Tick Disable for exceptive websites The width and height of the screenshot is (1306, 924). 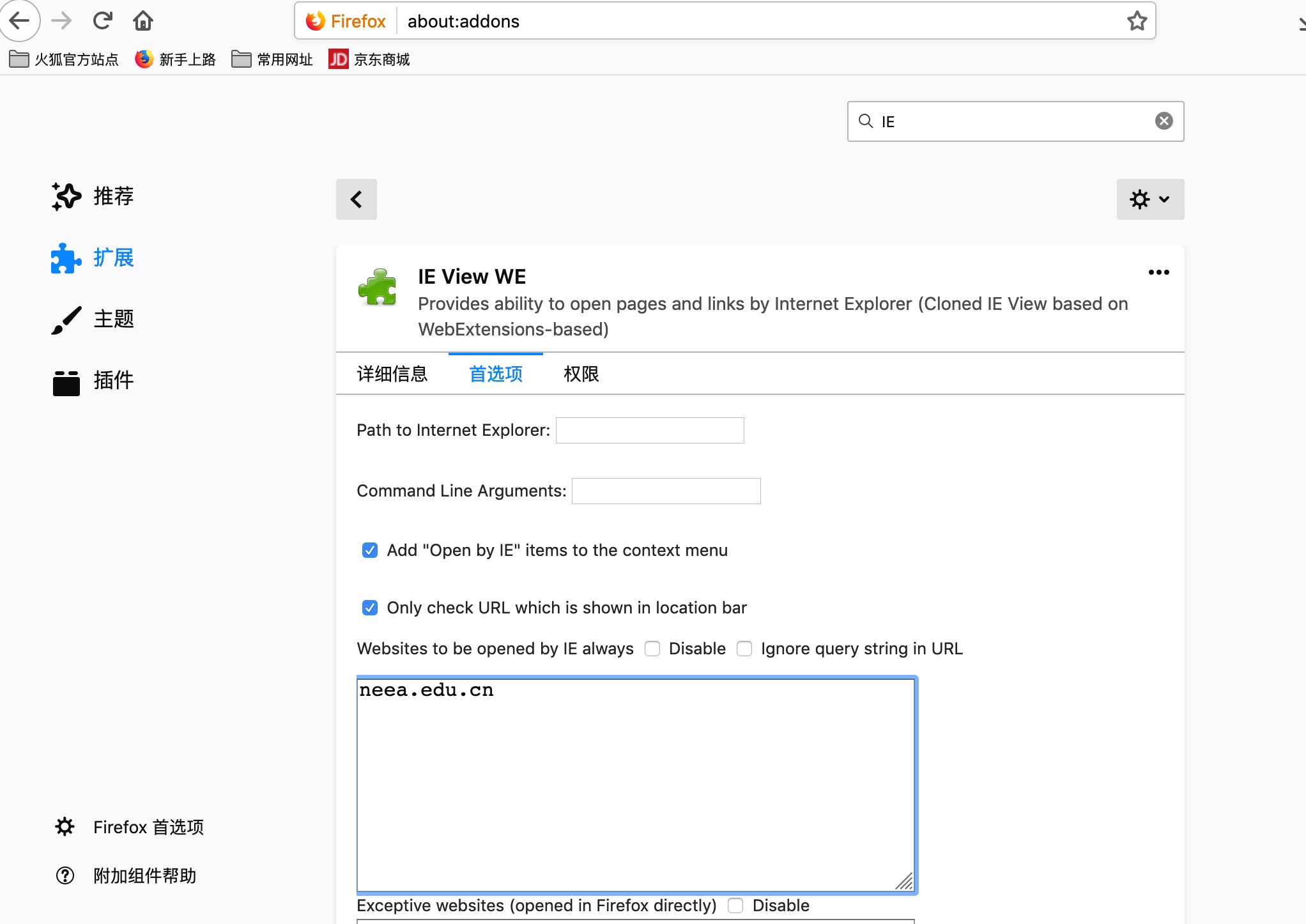coord(735,905)
